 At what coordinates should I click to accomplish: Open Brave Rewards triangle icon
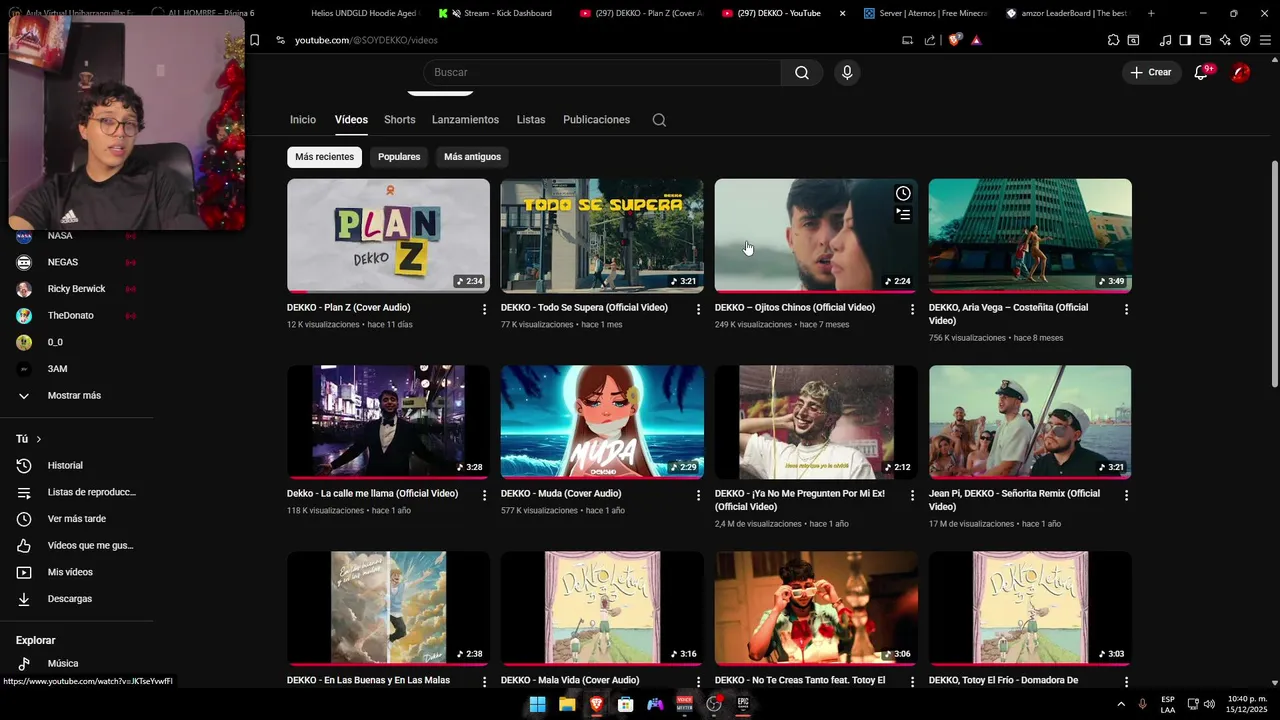point(976,40)
